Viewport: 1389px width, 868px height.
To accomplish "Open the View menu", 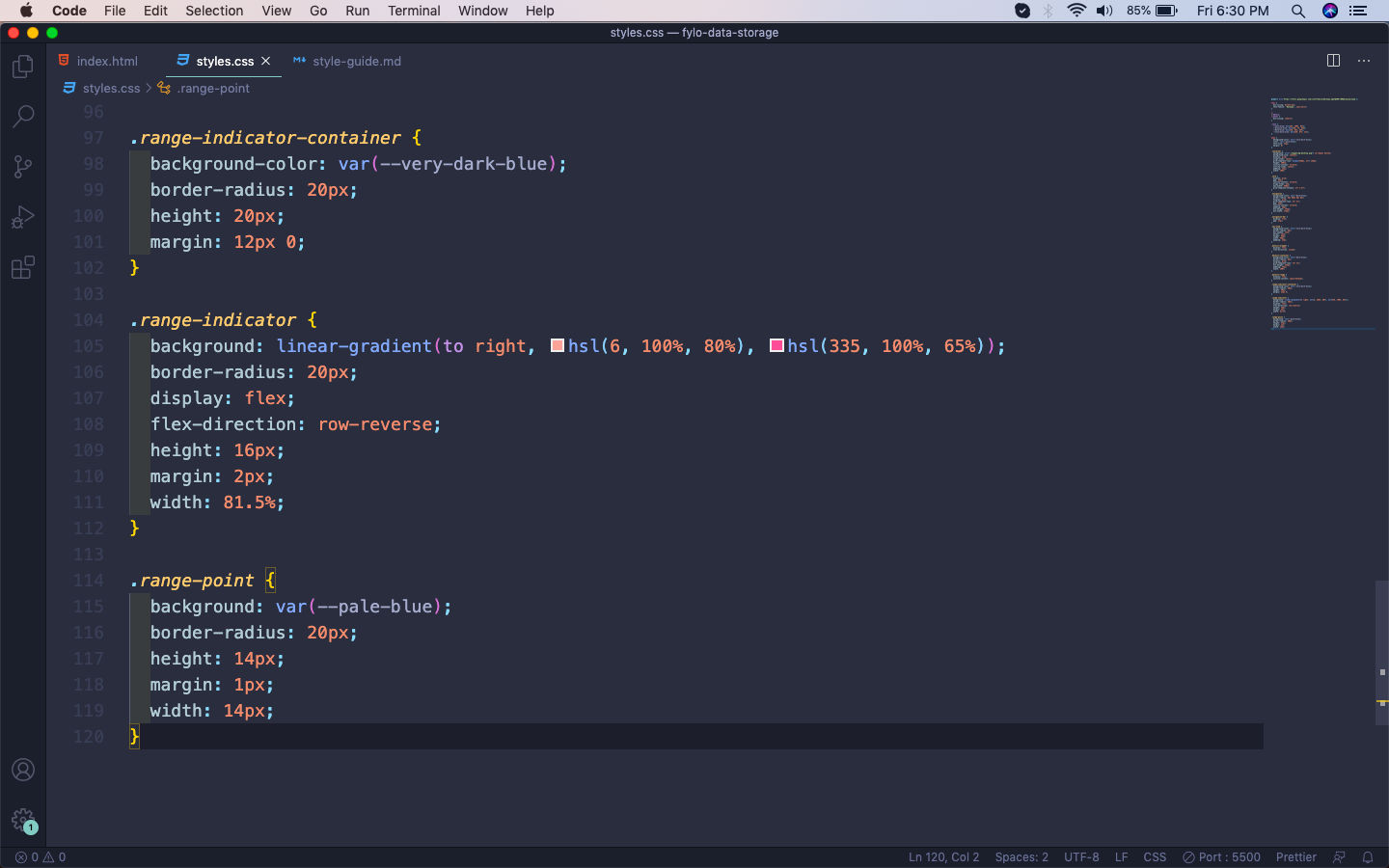I will tap(276, 11).
